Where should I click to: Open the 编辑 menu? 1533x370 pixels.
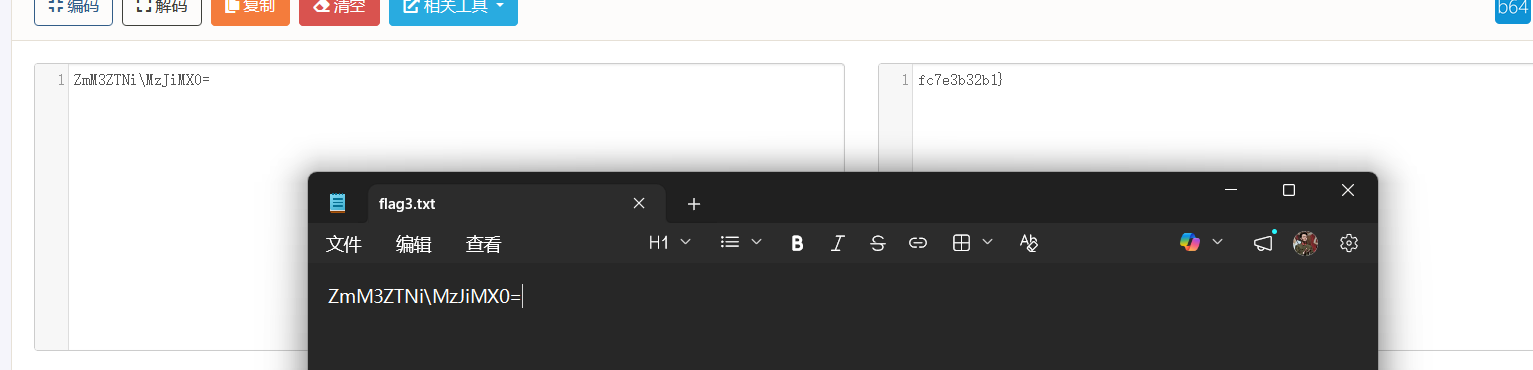click(x=414, y=244)
